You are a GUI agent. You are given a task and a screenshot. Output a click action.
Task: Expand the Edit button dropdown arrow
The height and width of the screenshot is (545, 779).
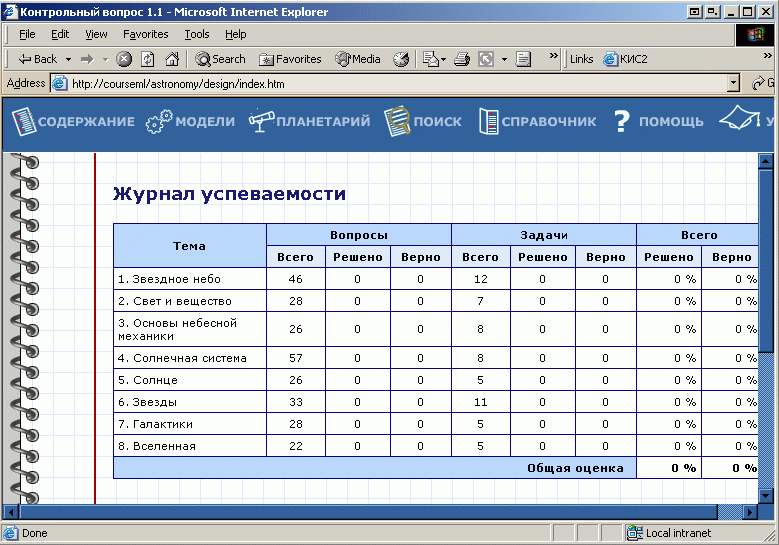coord(504,60)
